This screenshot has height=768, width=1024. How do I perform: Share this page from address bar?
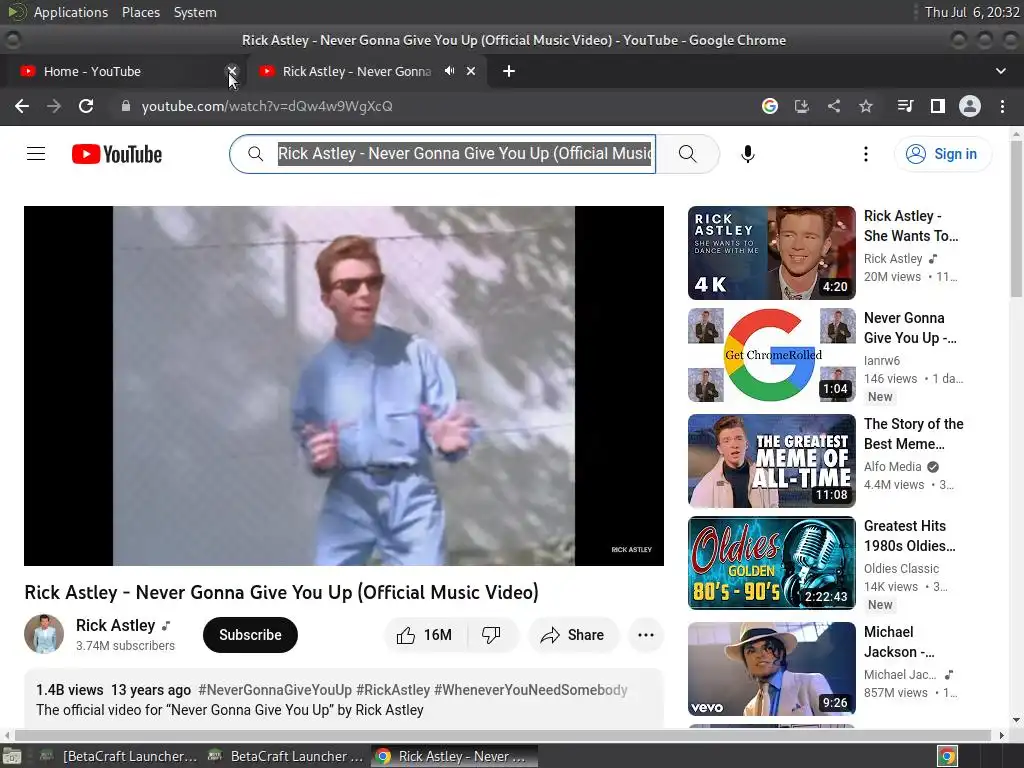pyautogui.click(x=834, y=106)
